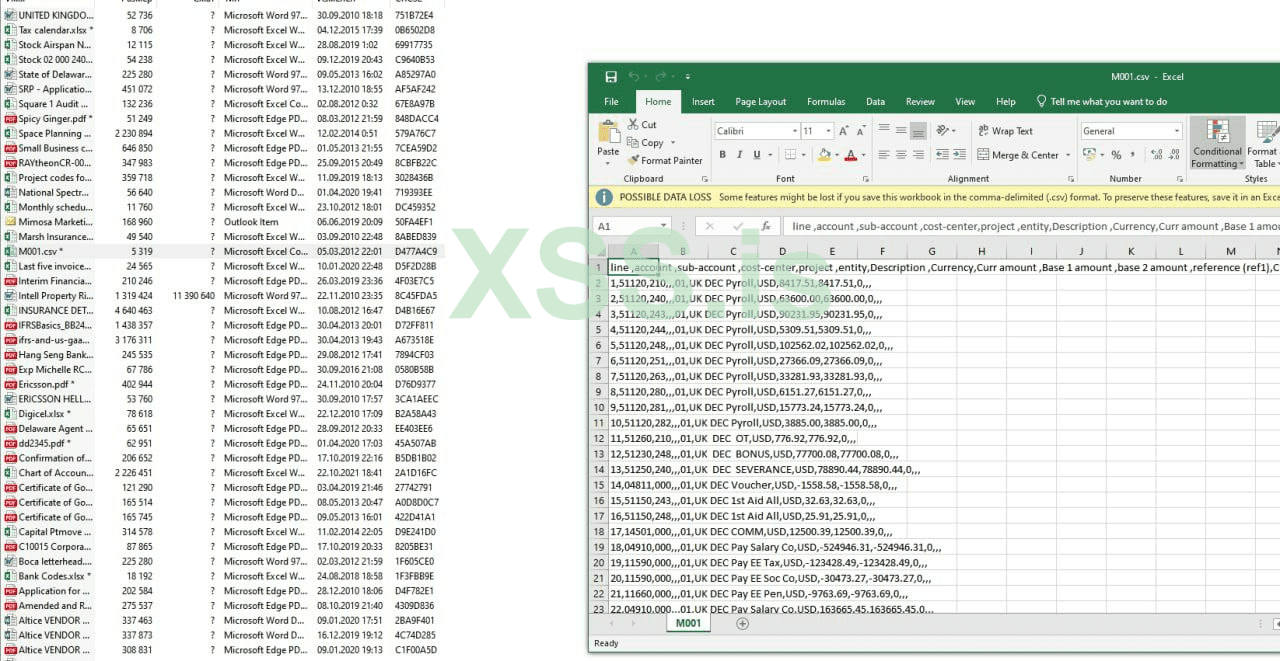
Task: Click Decrease Decimal icon
Action: [x=1172, y=155]
